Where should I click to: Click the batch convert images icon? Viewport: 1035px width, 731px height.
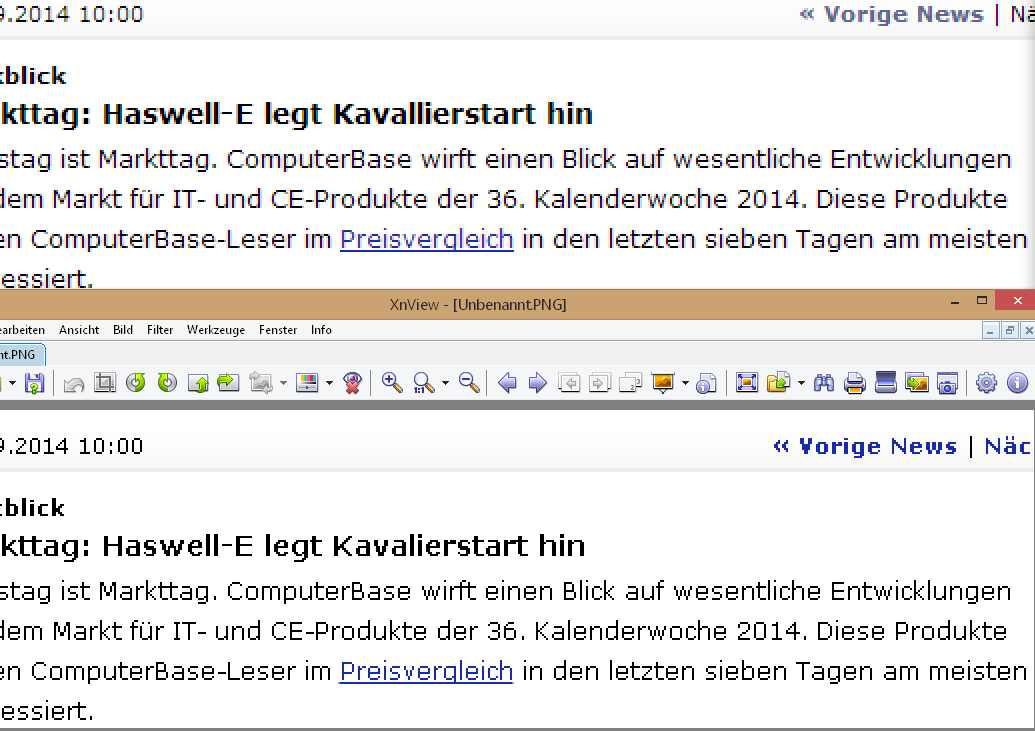(x=917, y=383)
